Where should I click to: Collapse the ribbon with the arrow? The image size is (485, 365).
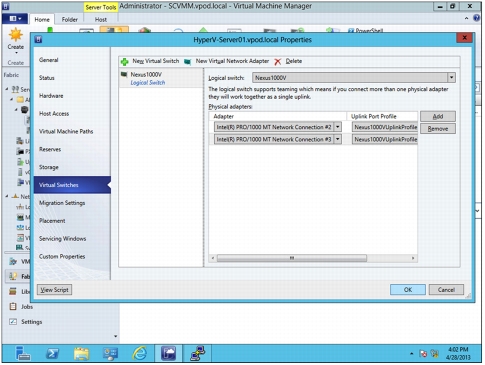[x=466, y=18]
